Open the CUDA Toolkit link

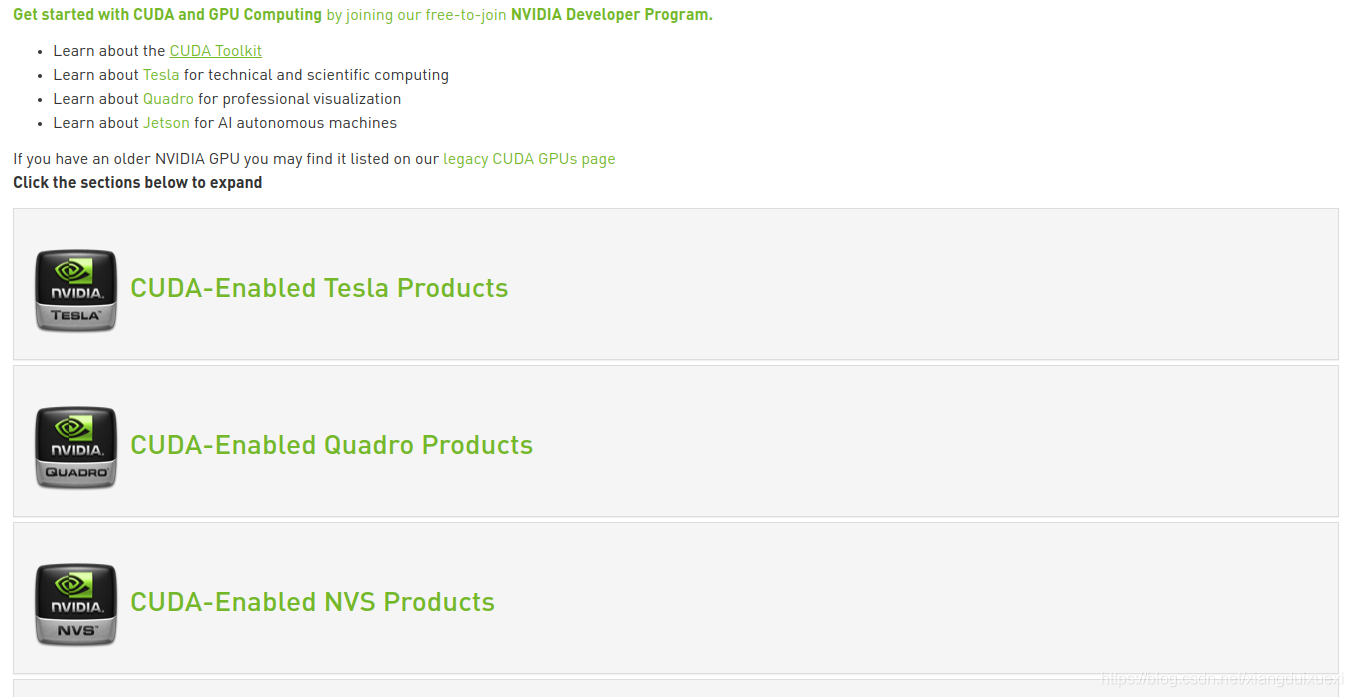point(216,51)
